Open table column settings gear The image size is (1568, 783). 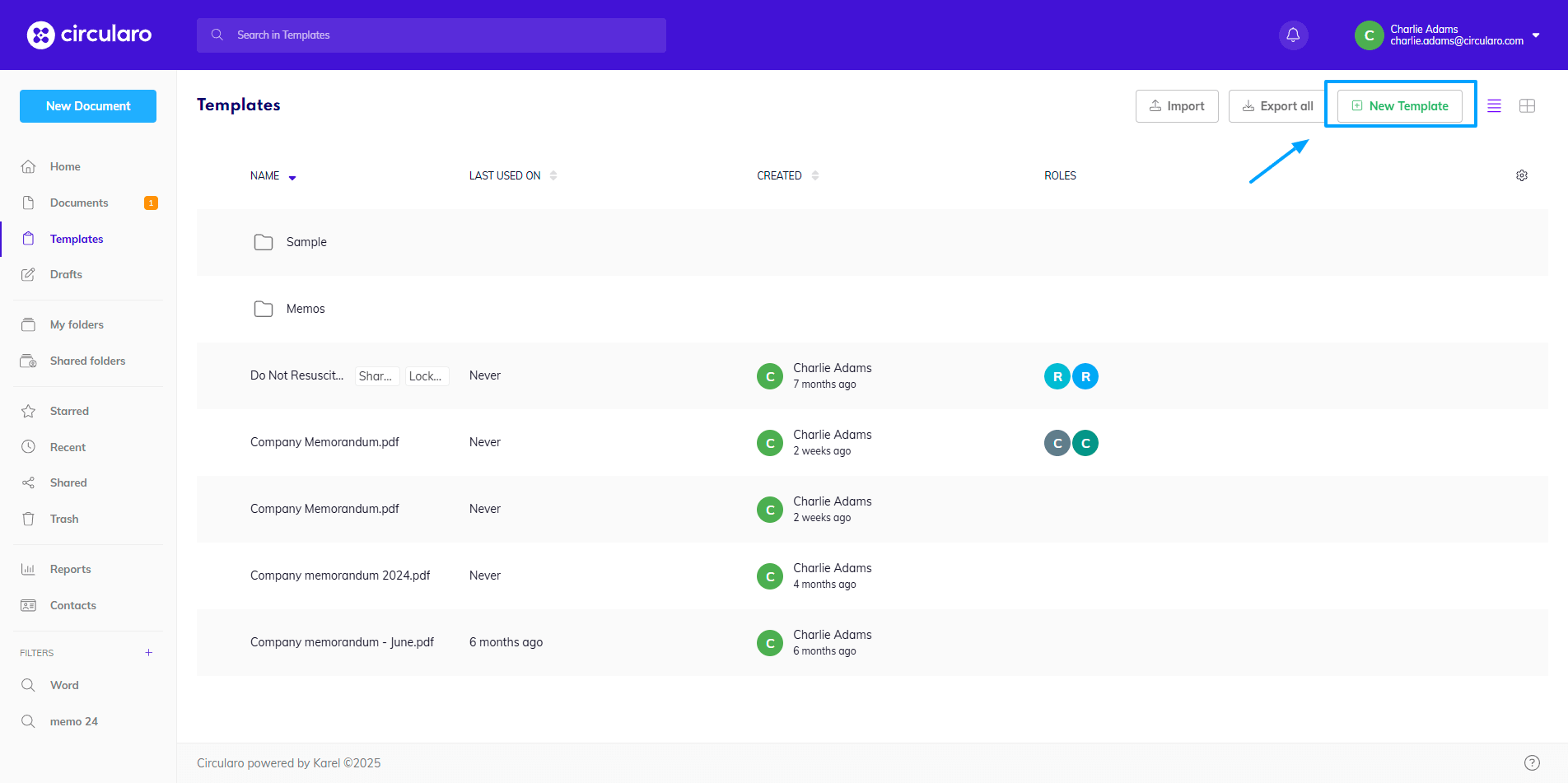click(1522, 175)
